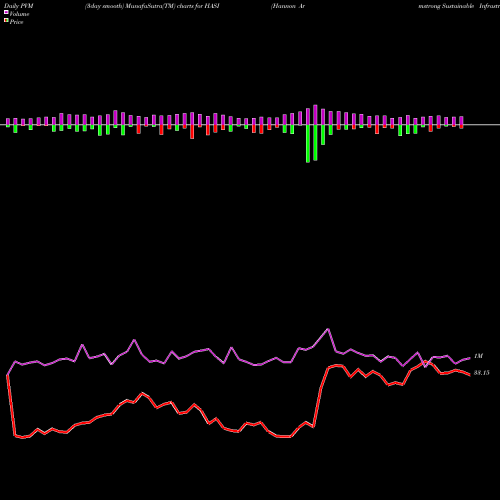
Task: Click the tallest green volume spike bar
Action: (x=308, y=144)
